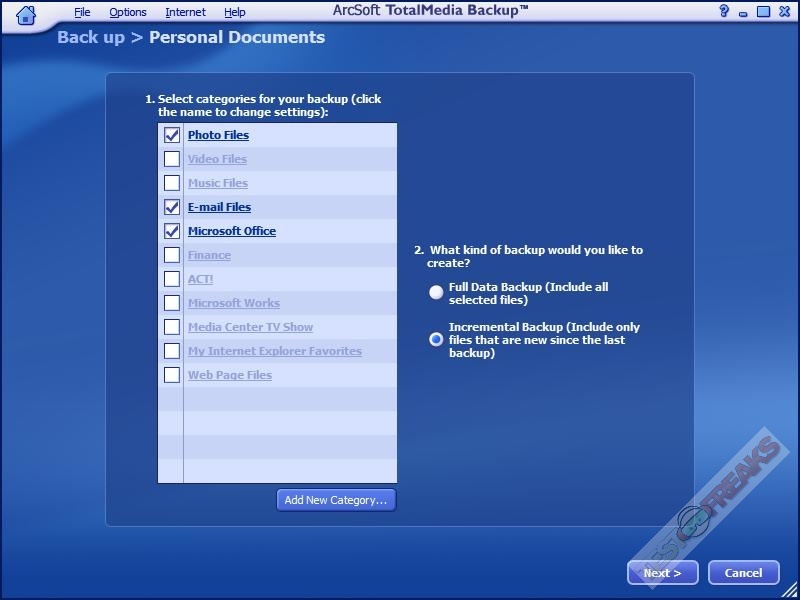Open the Internet menu
The image size is (800, 600).
pos(185,12)
